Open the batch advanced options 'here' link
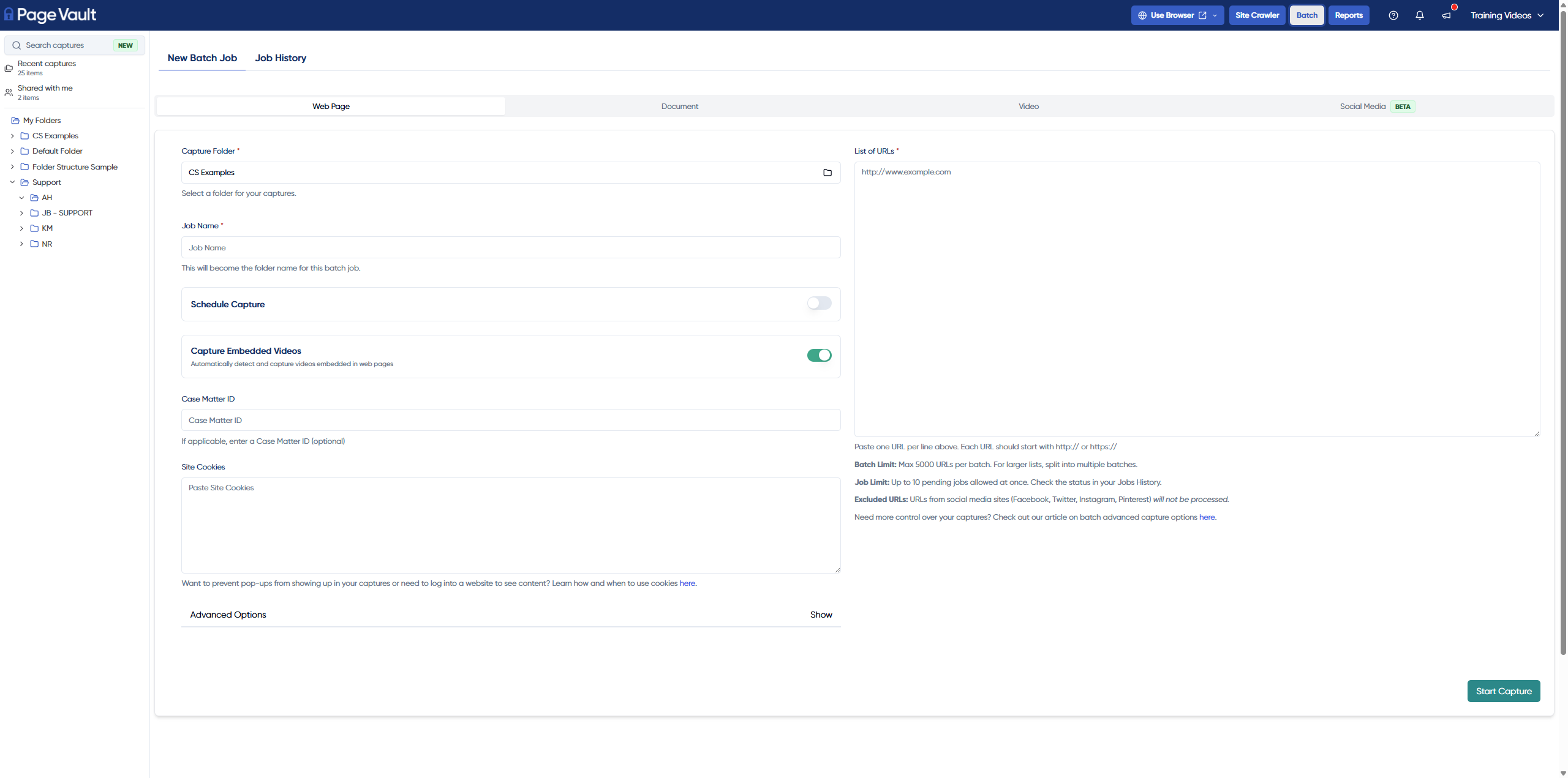1568x778 pixels. point(1207,517)
